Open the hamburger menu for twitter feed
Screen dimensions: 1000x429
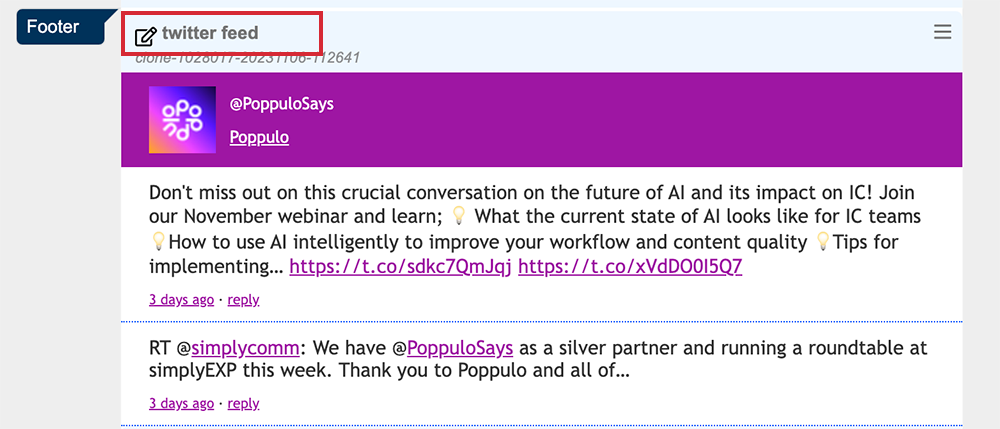point(942,32)
